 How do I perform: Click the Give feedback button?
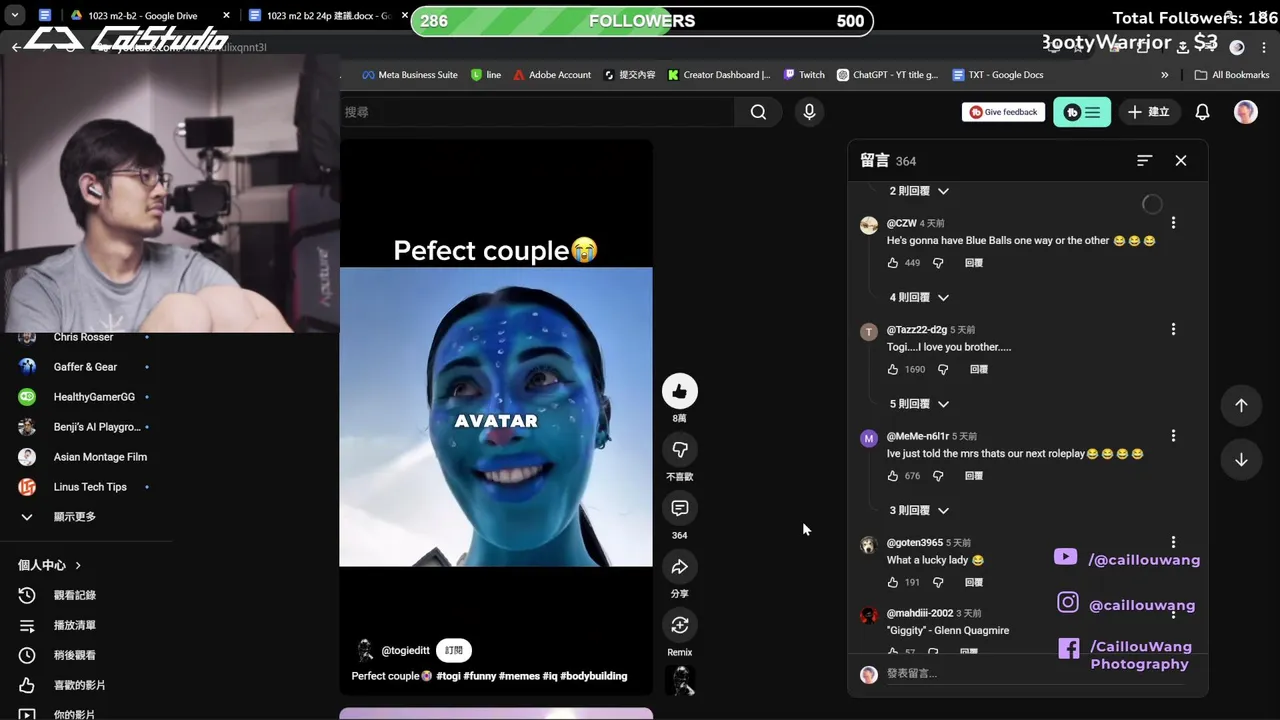1003,112
